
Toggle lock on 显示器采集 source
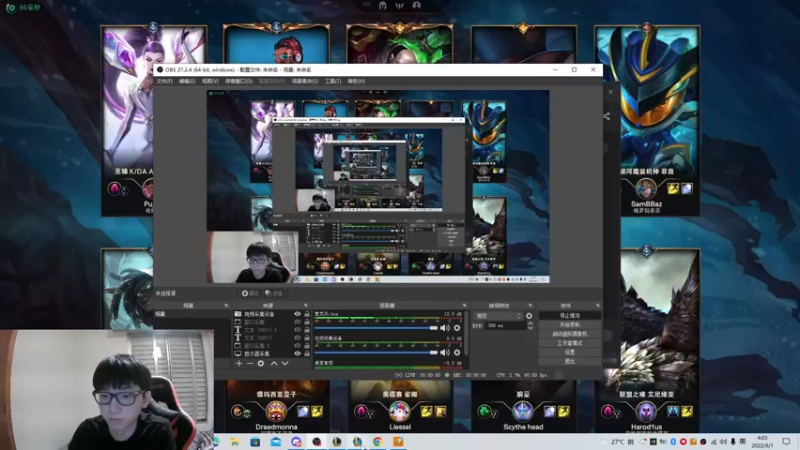click(x=307, y=353)
